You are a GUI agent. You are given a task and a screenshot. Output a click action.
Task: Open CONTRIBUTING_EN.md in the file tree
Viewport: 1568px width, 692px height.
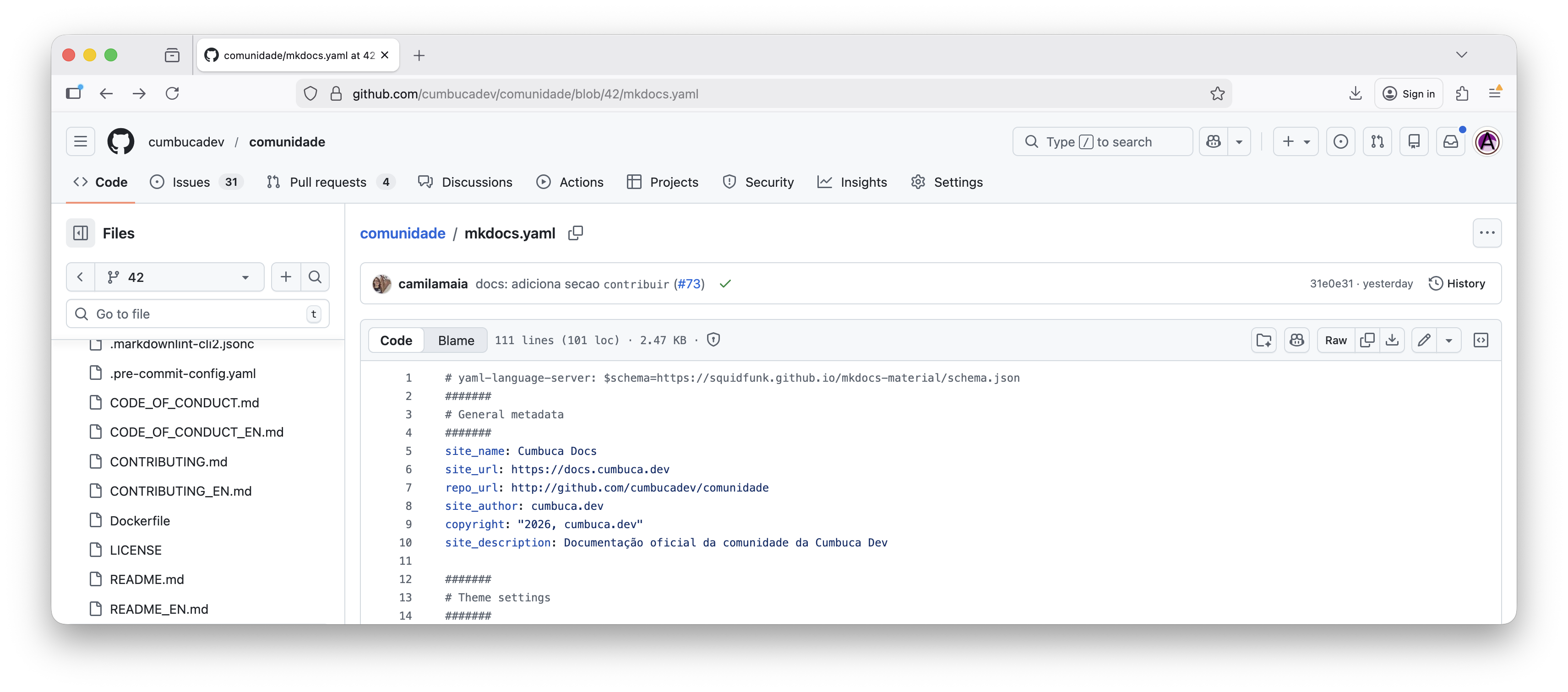pos(181,491)
